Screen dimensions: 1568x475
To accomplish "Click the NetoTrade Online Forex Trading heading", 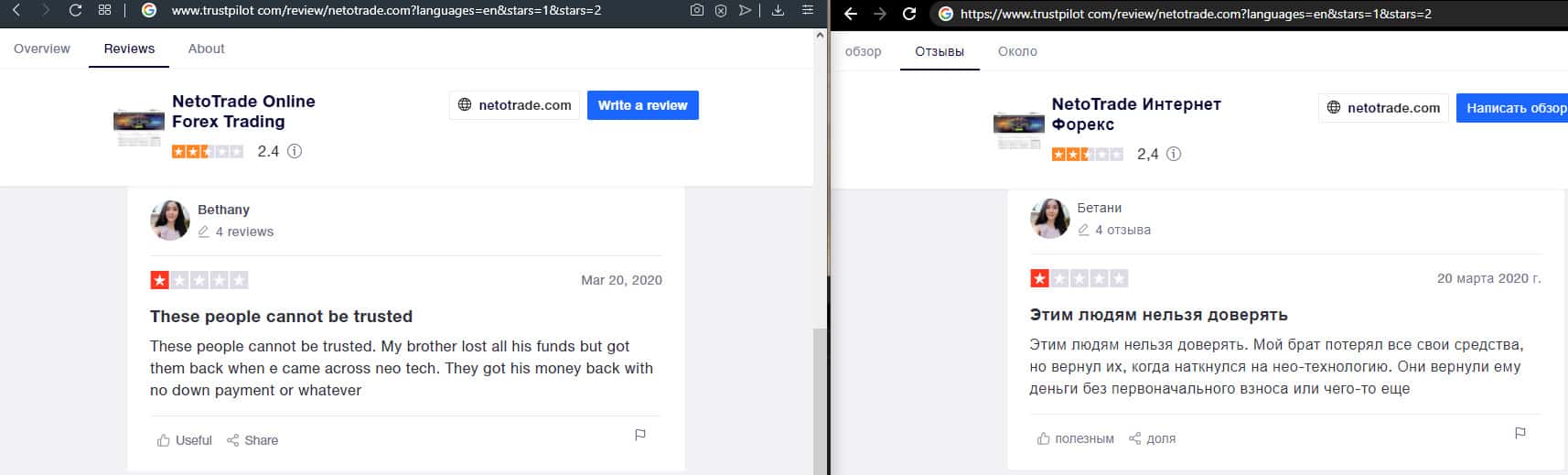I will 243,112.
